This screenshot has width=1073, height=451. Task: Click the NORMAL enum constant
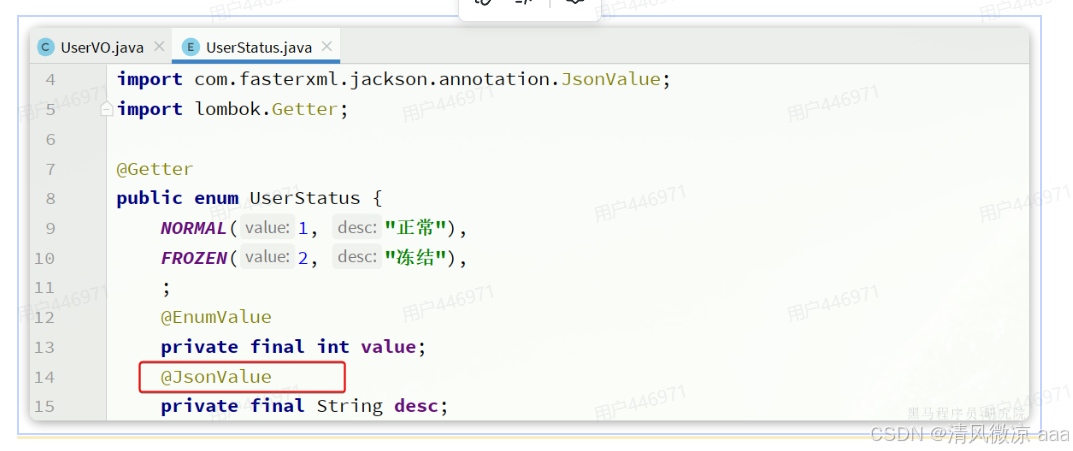coord(194,228)
